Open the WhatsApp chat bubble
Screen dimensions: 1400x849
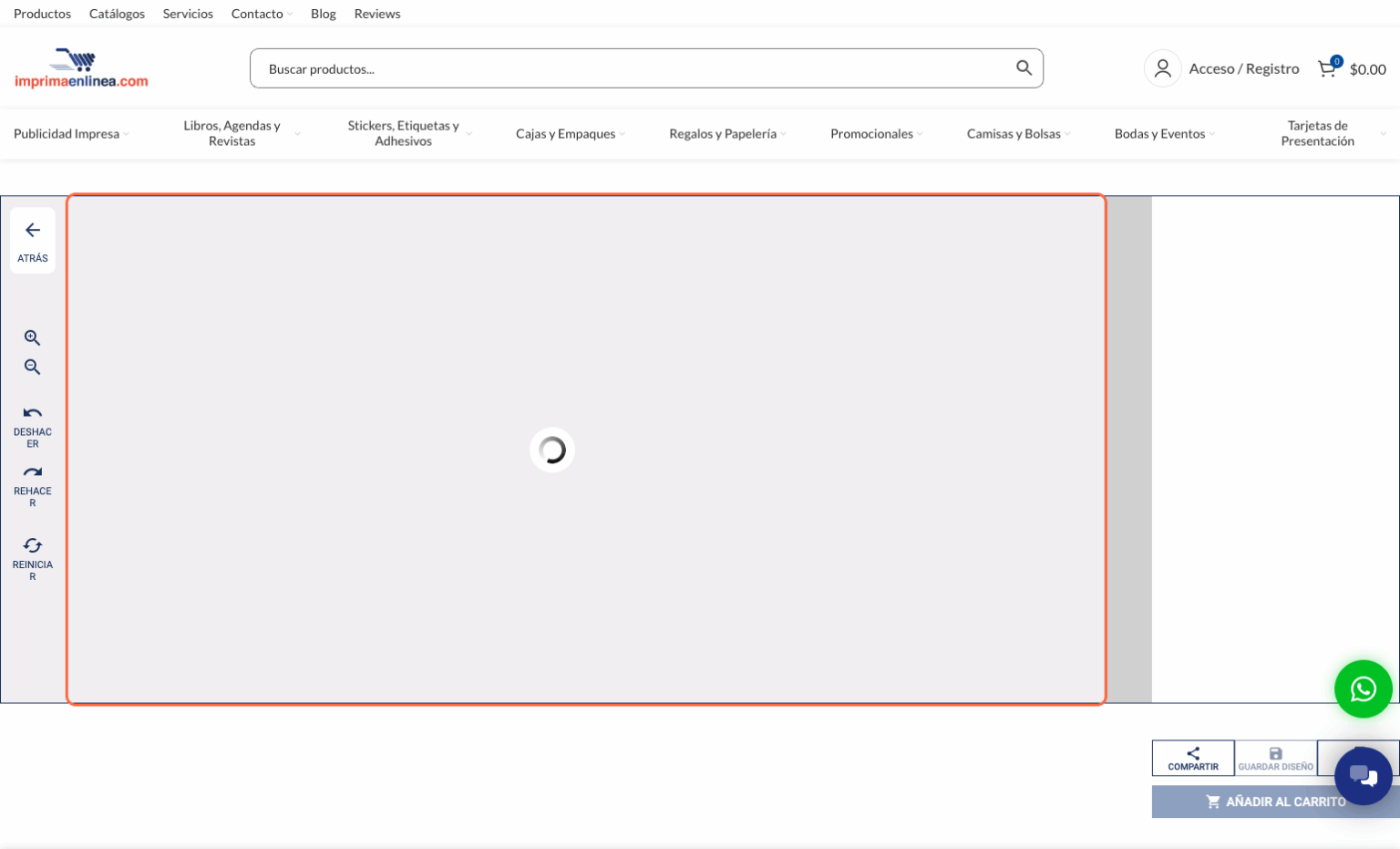pos(1363,689)
